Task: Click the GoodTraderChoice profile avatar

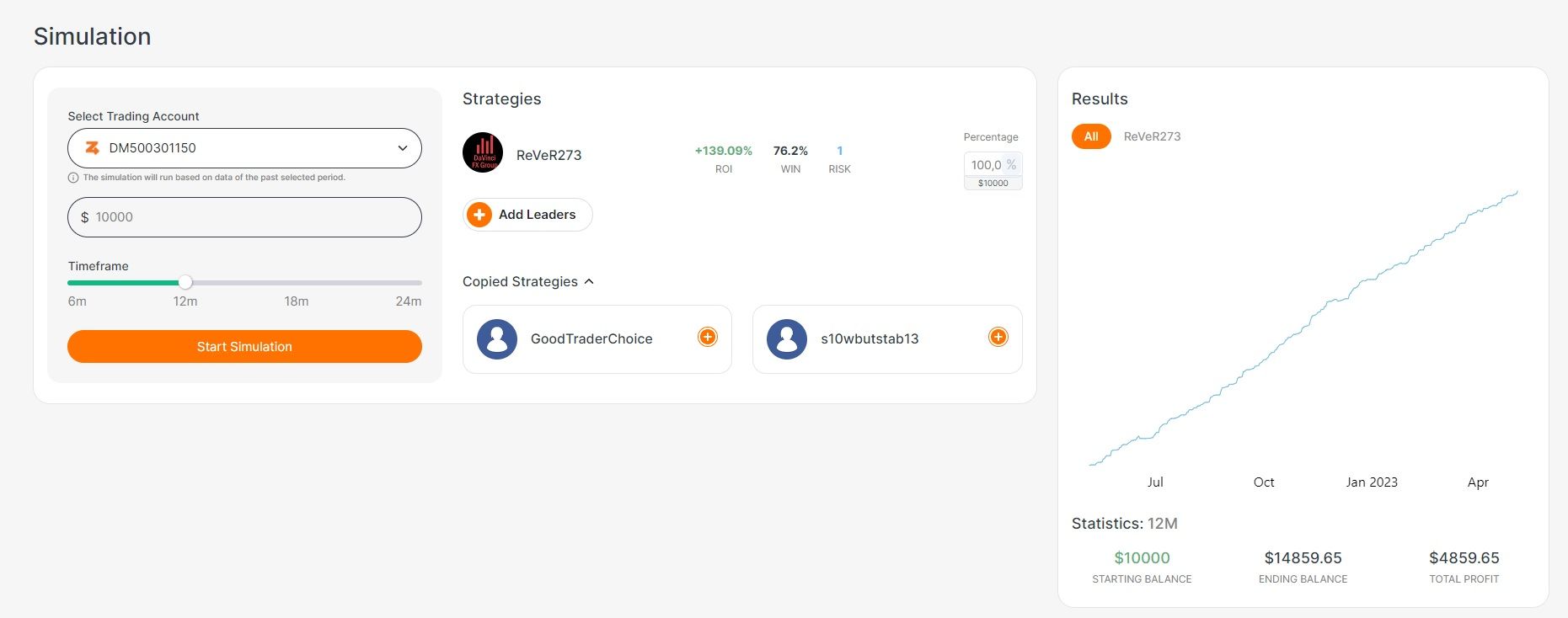Action: coord(497,339)
